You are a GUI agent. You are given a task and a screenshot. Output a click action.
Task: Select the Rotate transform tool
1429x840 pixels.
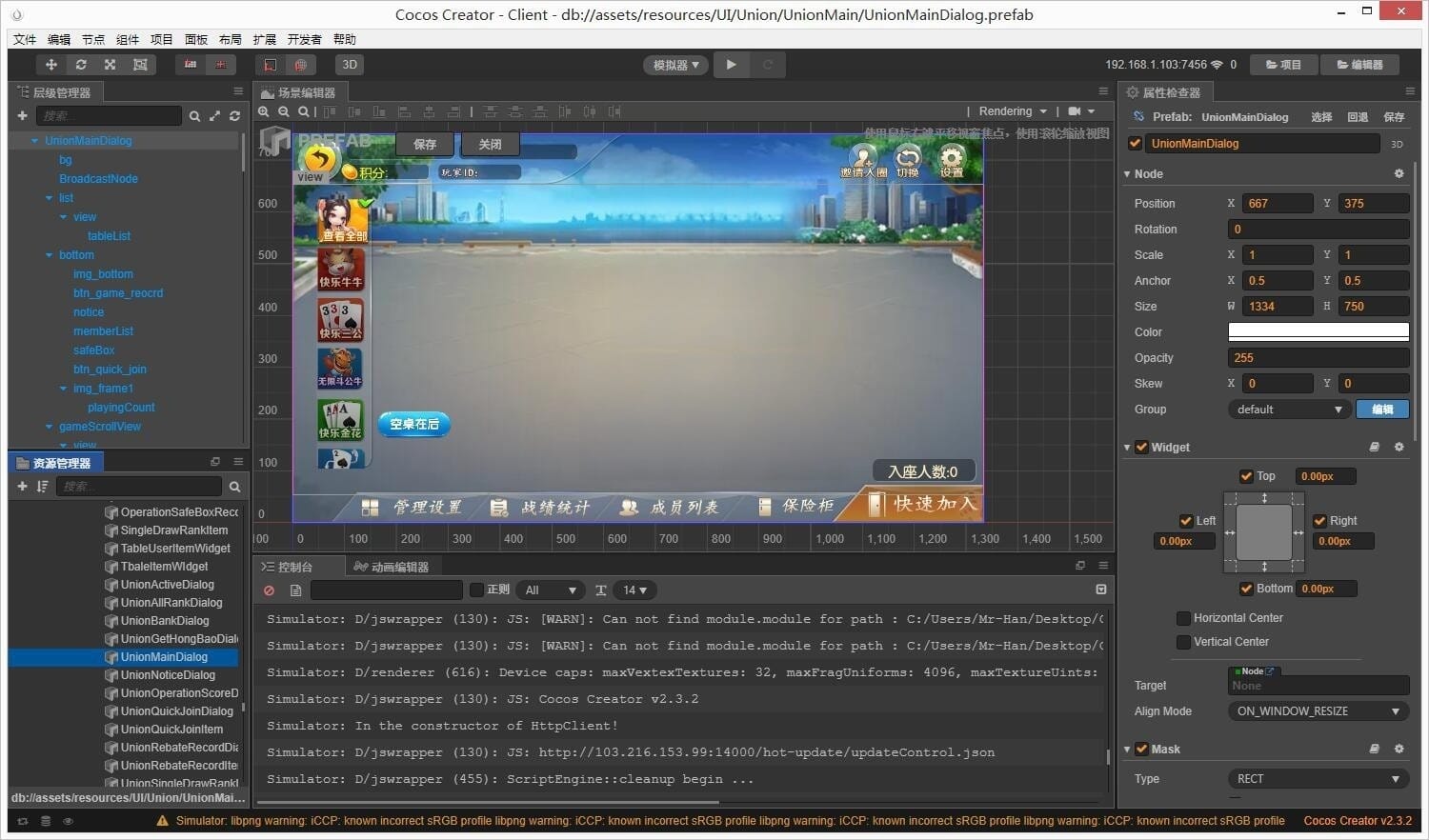(x=81, y=65)
